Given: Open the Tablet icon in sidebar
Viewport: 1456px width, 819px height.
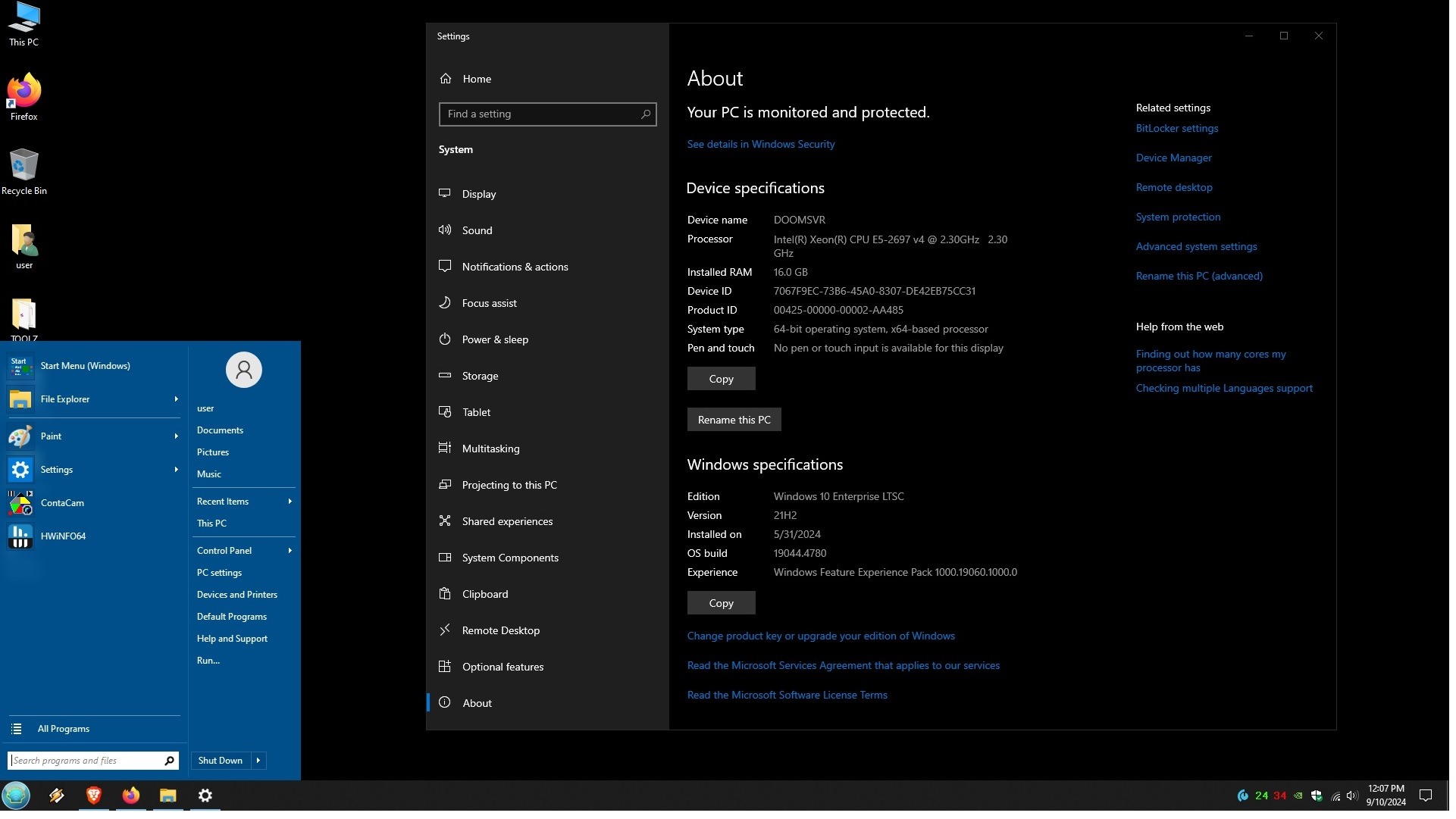Looking at the screenshot, I should tap(445, 411).
